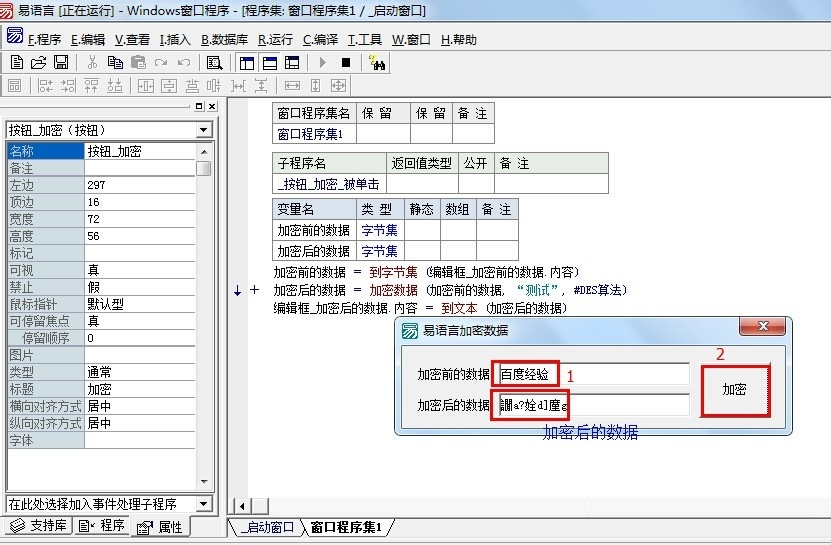Click the 加密 button in dialog
Image resolution: width=831 pixels, height=545 pixels.
735,390
